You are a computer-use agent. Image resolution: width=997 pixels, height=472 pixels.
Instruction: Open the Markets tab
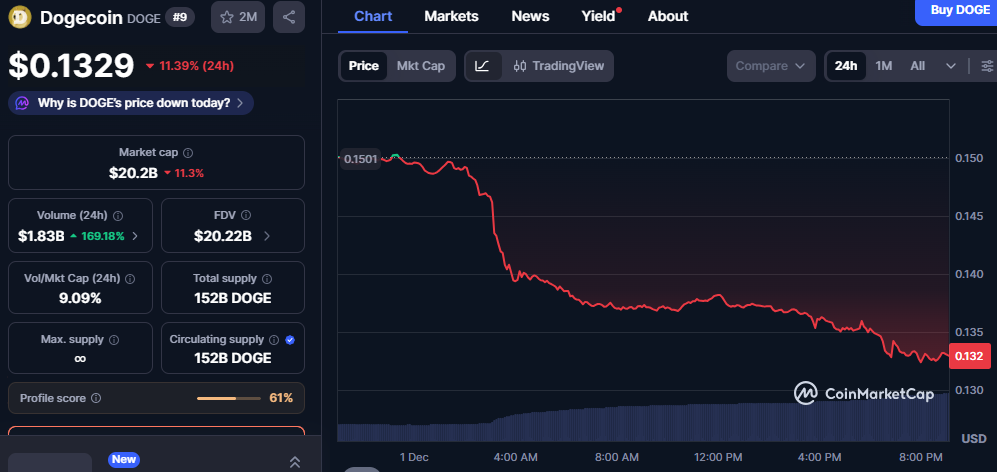pos(451,17)
